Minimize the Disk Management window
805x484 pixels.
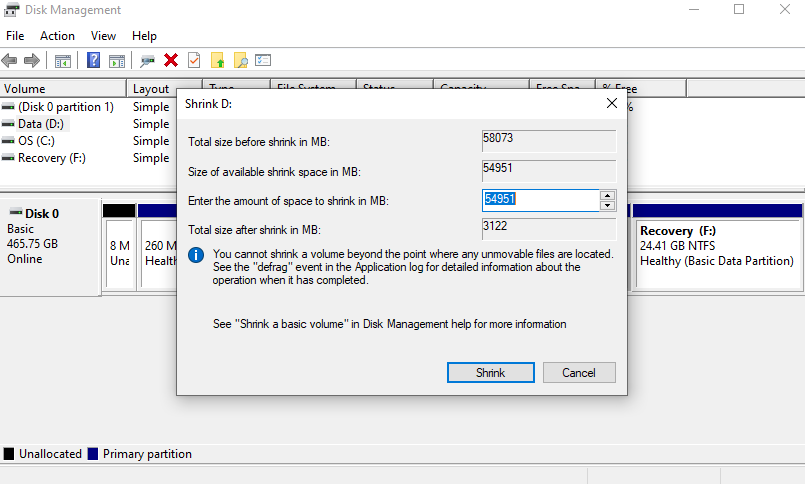tap(694, 9)
